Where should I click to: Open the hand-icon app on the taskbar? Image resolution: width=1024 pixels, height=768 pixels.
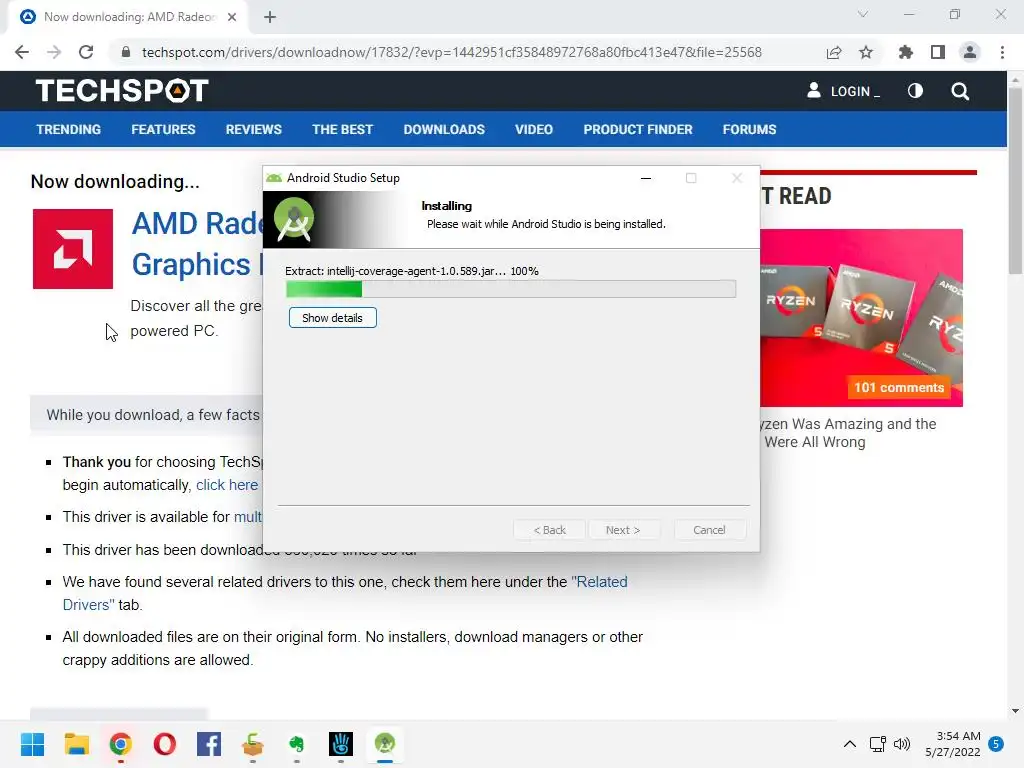tap(341, 744)
